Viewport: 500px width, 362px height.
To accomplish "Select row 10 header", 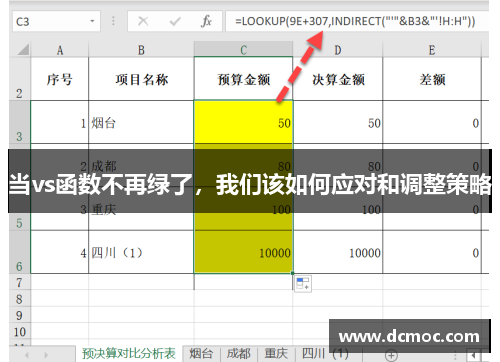I will (19, 331).
